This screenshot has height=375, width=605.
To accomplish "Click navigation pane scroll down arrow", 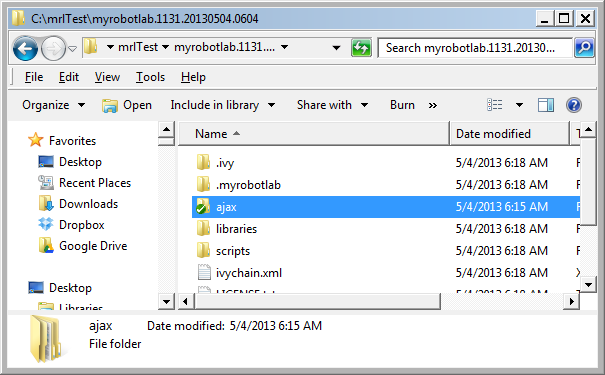I will click(x=166, y=301).
